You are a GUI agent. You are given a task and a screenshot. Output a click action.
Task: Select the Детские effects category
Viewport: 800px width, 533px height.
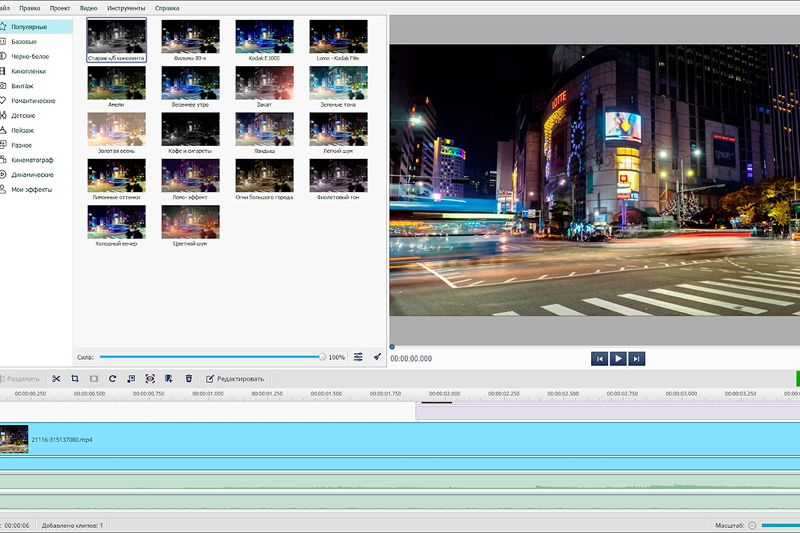coord(36,115)
